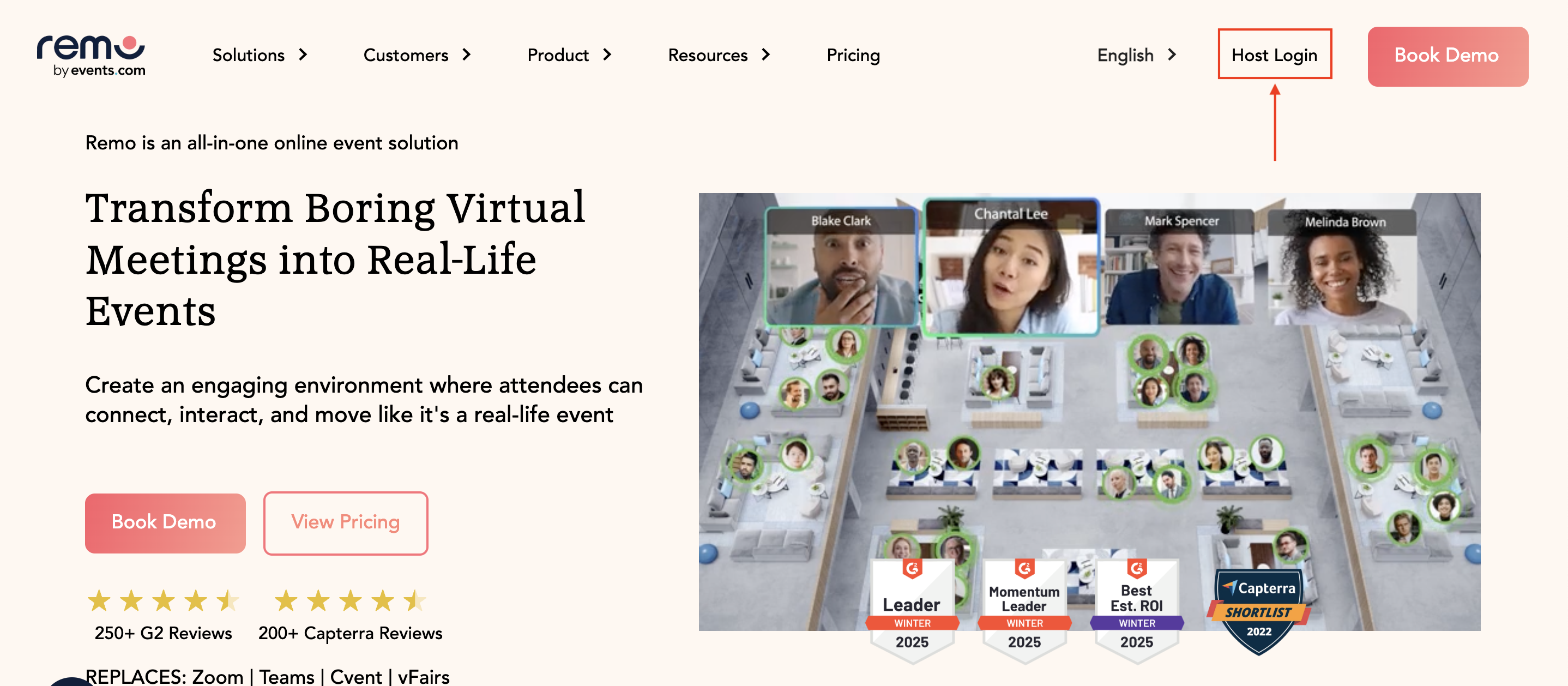Click the dark chat bubble at bottom left
Screen dimensions: 1568x686
72,681
